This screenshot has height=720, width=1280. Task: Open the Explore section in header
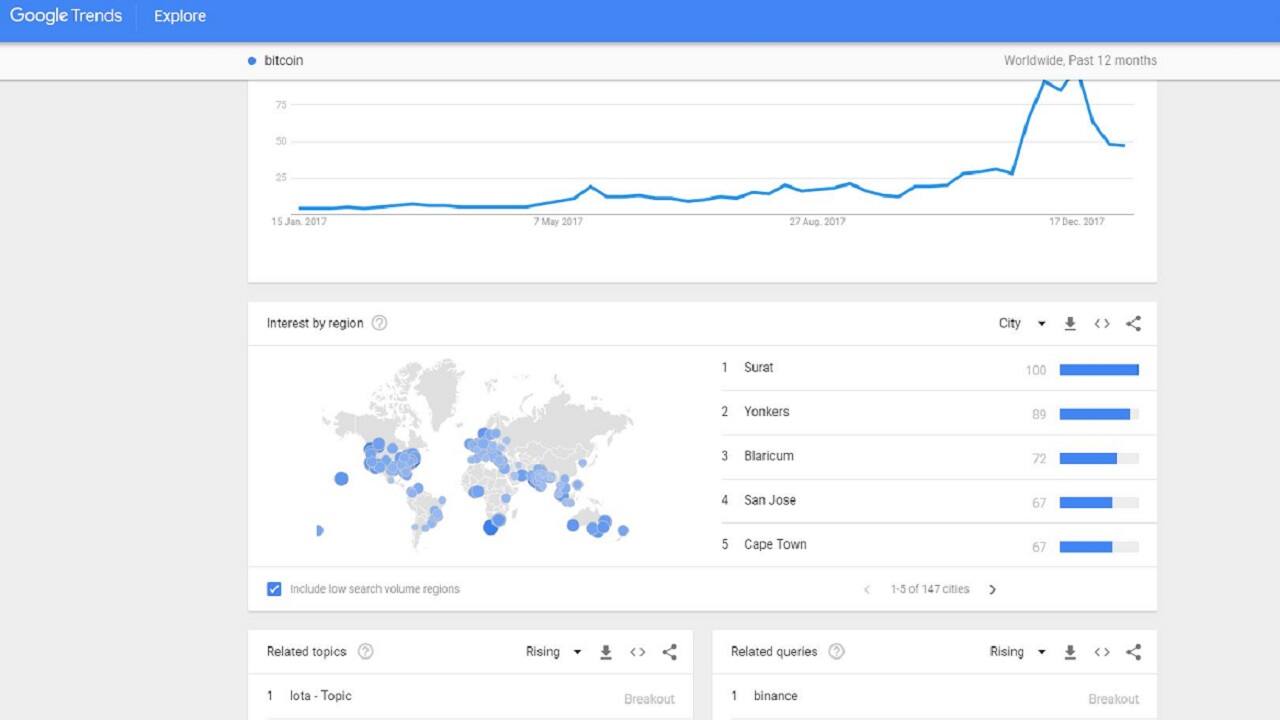pos(180,16)
